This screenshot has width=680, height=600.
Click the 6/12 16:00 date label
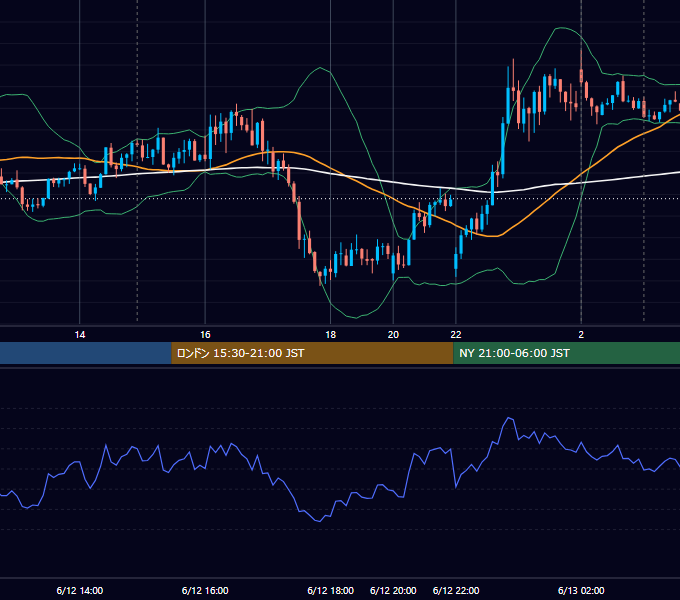pyautogui.click(x=205, y=590)
